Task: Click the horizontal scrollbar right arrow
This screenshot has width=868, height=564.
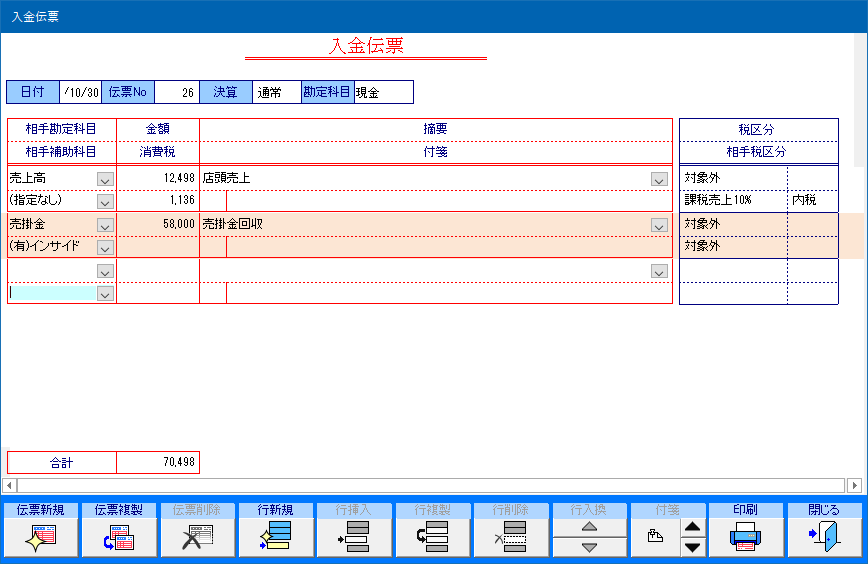Action: pyautogui.click(x=854, y=485)
